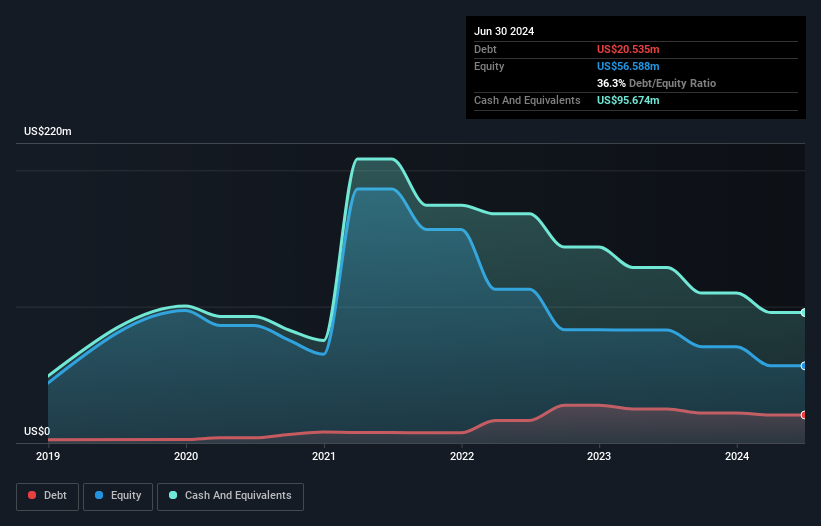
Task: Toggle the Cash And Equivalents legend button
Action: [x=230, y=496]
